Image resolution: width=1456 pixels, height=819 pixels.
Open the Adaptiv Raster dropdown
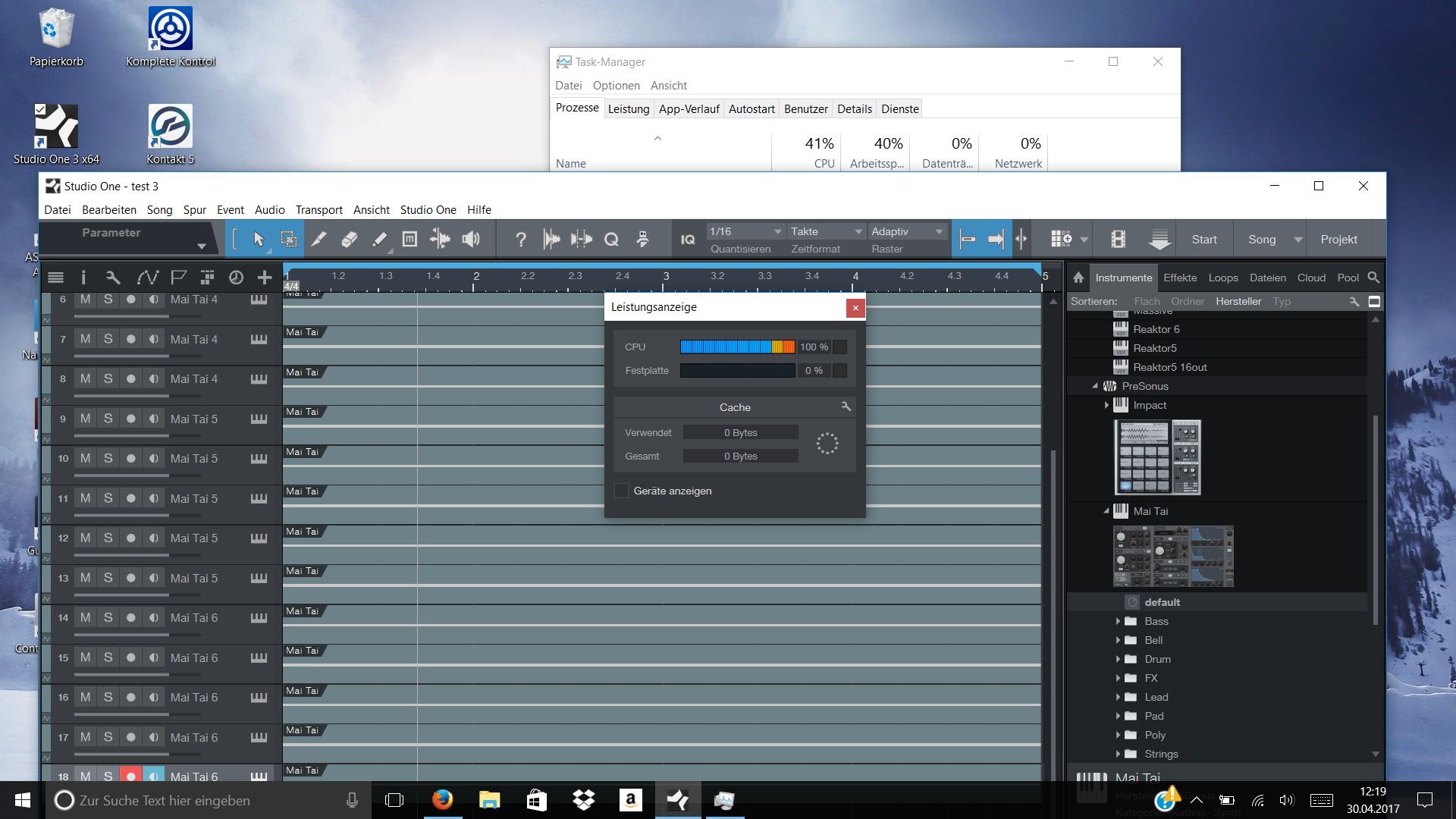click(x=907, y=231)
